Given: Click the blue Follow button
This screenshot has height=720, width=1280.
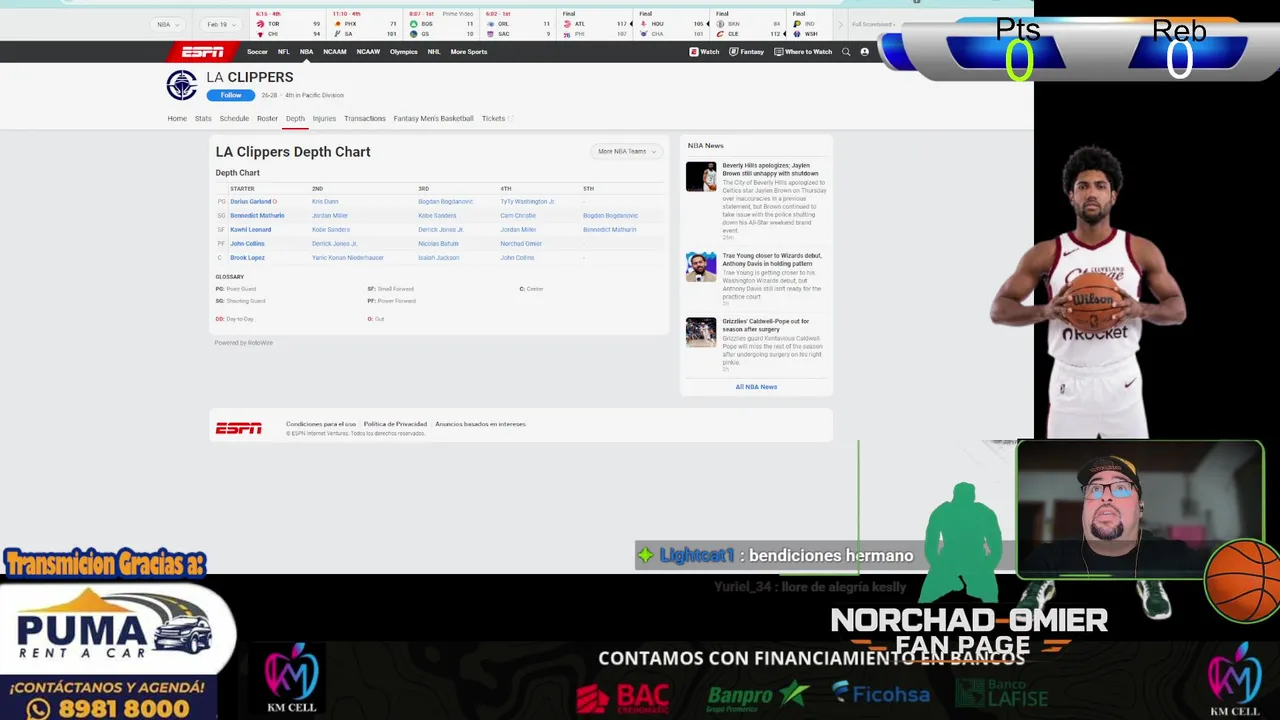Looking at the screenshot, I should coord(231,95).
